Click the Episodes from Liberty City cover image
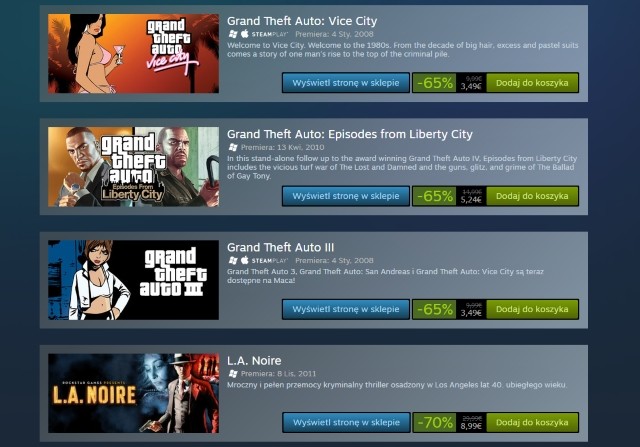 tap(133, 167)
